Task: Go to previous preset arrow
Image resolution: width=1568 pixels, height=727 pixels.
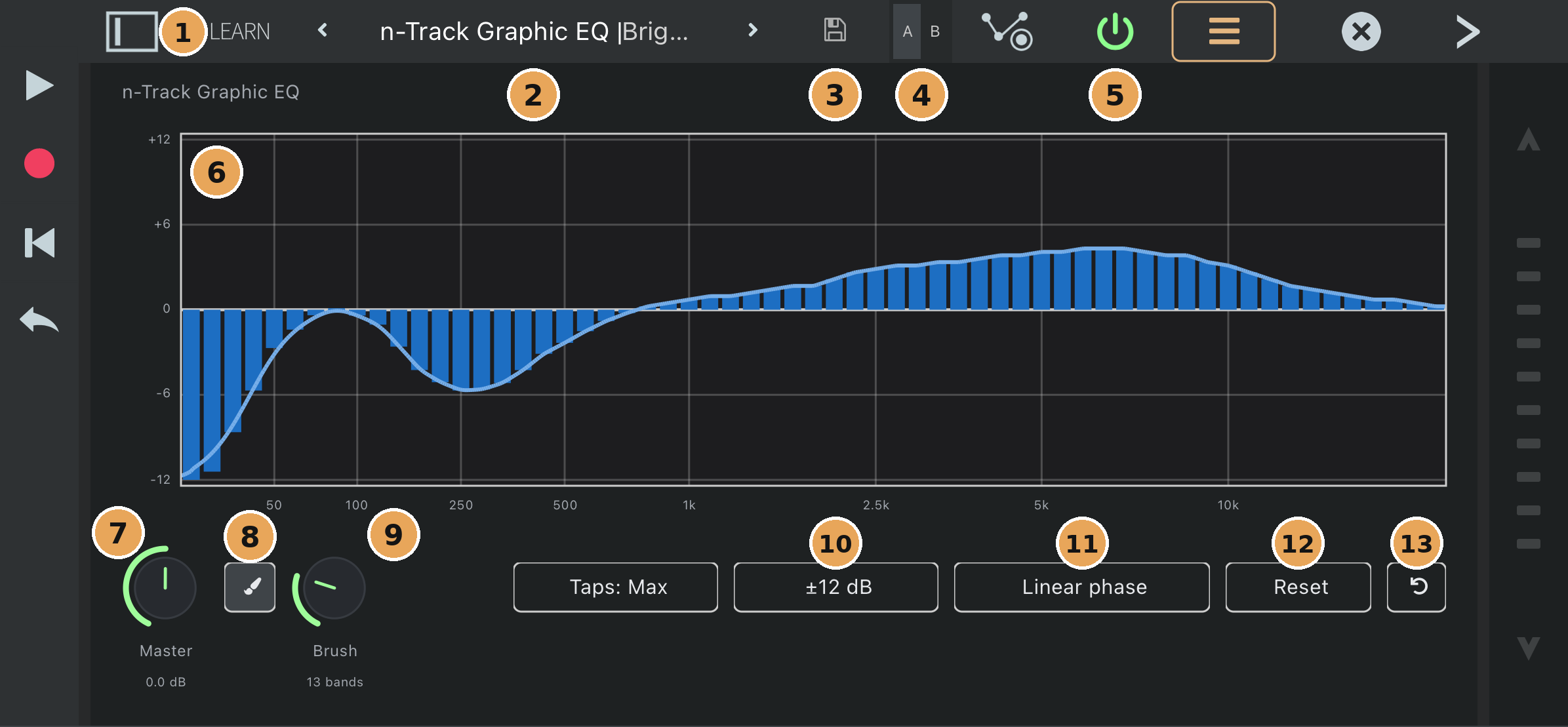Action: coord(322,30)
